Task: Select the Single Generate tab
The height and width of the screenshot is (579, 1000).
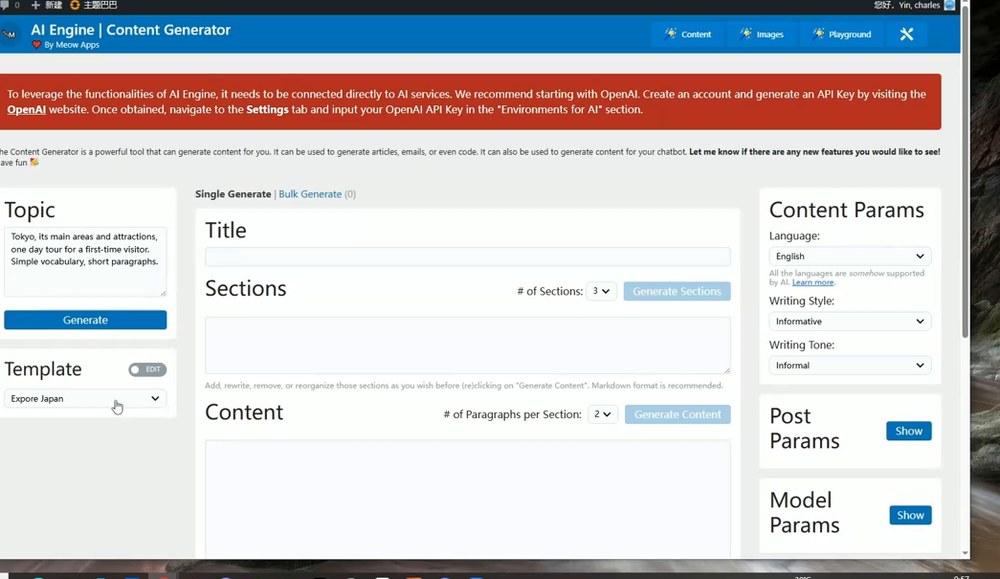Action: point(233,194)
